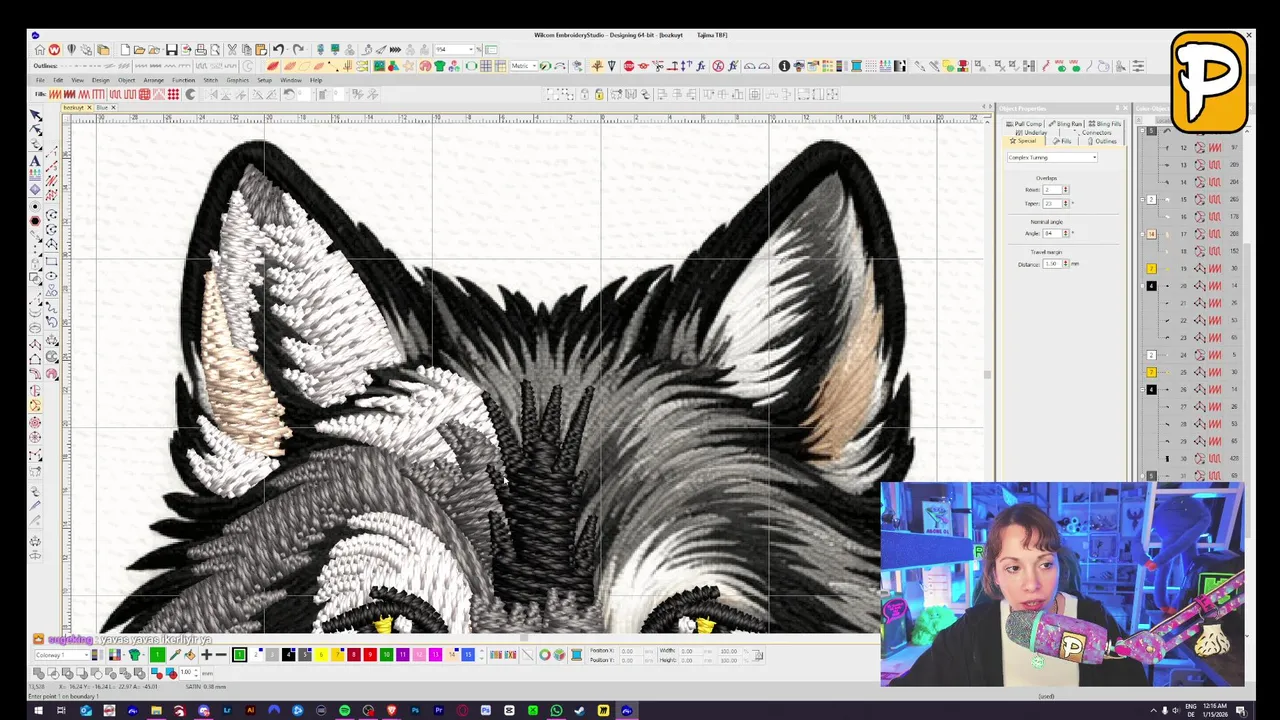
Task: Click the plus Add color icon
Action: [x=206, y=654]
